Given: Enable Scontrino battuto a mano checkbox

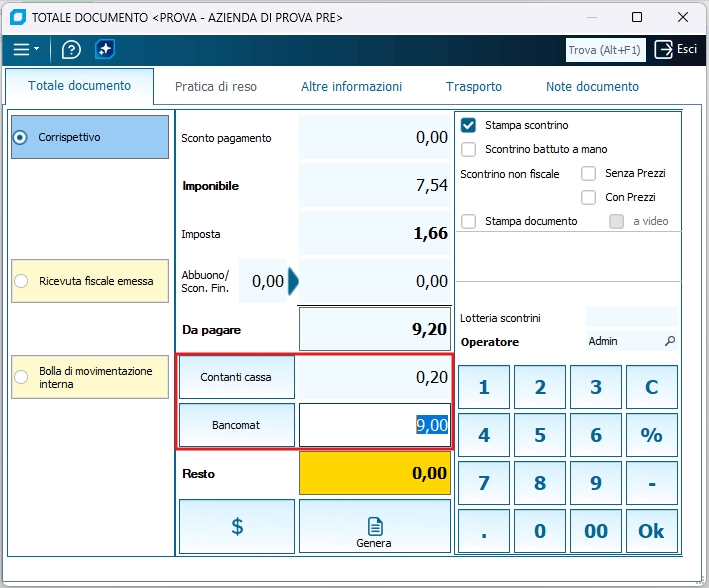Looking at the screenshot, I should (x=468, y=149).
